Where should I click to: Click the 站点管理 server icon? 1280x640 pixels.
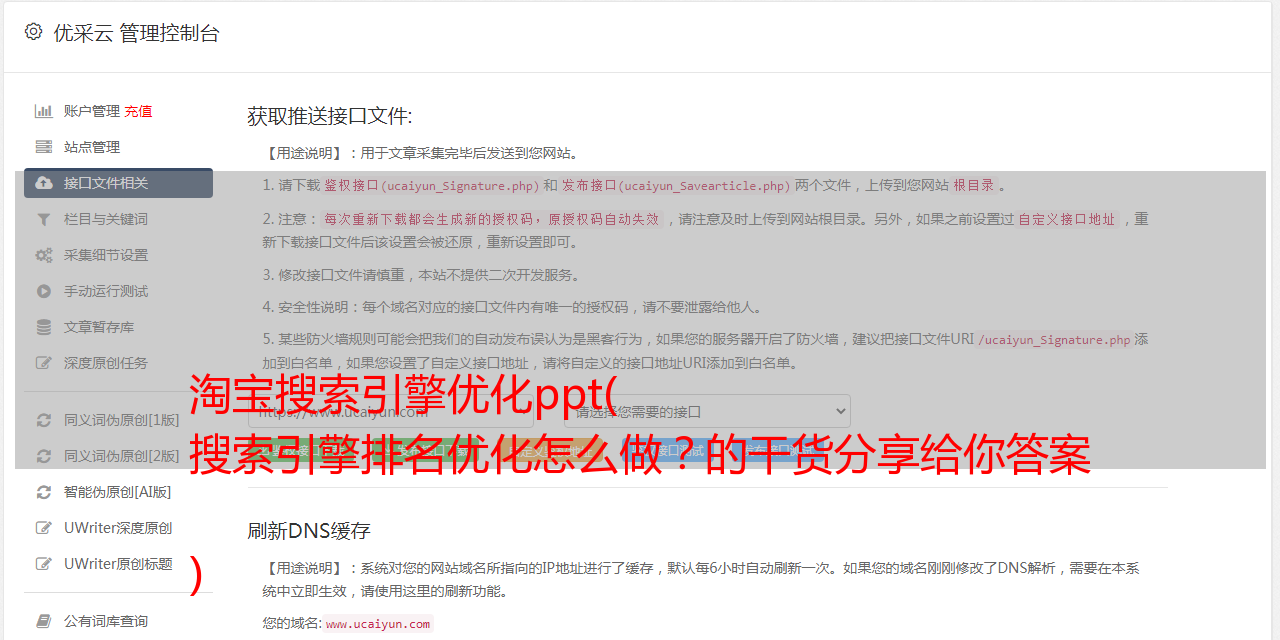44,147
